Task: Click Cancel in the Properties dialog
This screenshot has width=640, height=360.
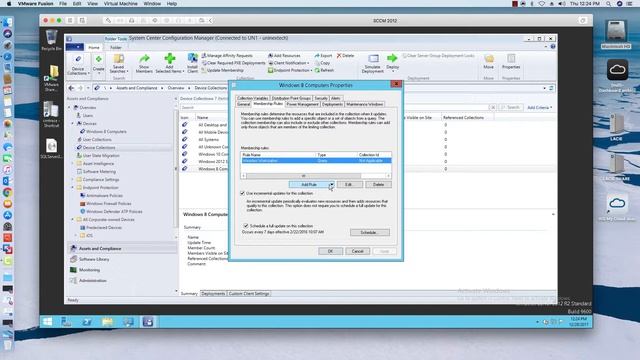Action: (357, 251)
